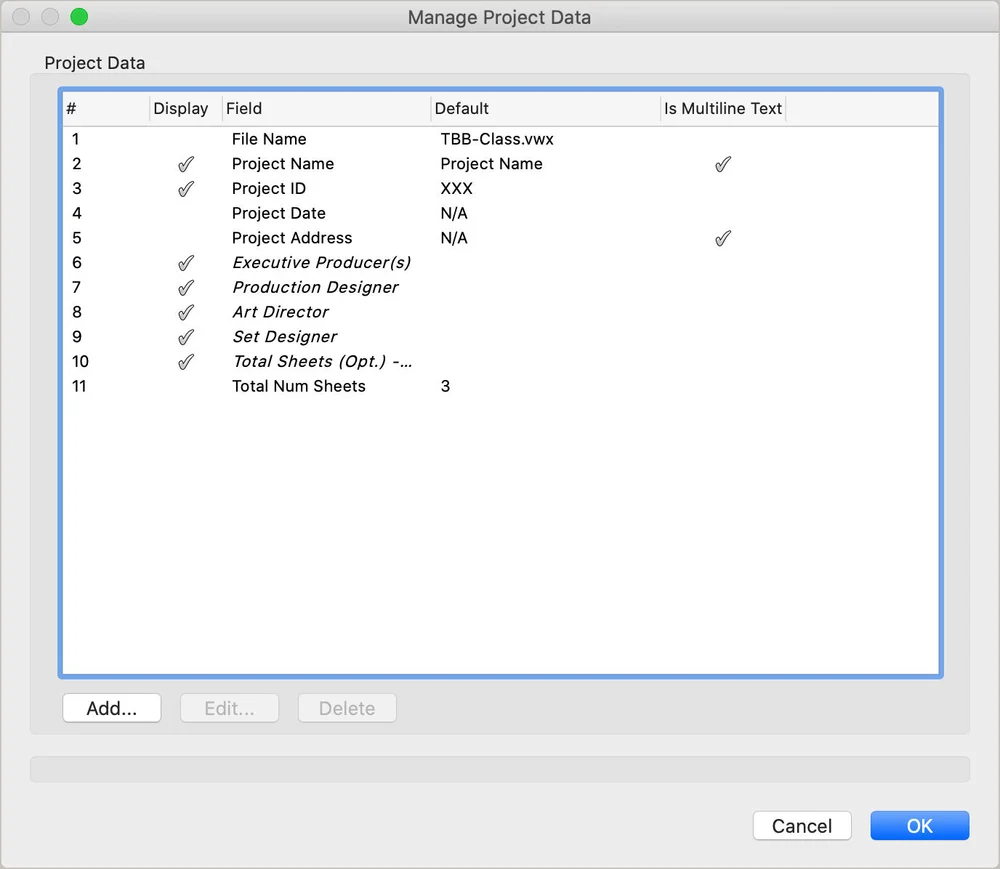The height and width of the screenshot is (869, 1000).
Task: Select the Production Designer field row
Action: 315,287
